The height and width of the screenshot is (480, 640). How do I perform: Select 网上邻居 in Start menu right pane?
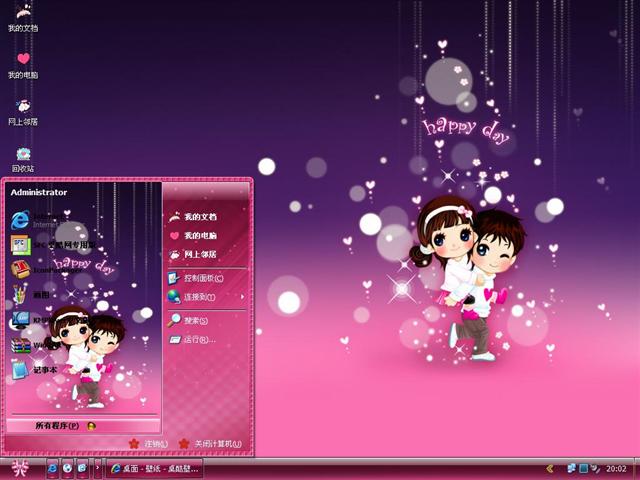point(193,254)
